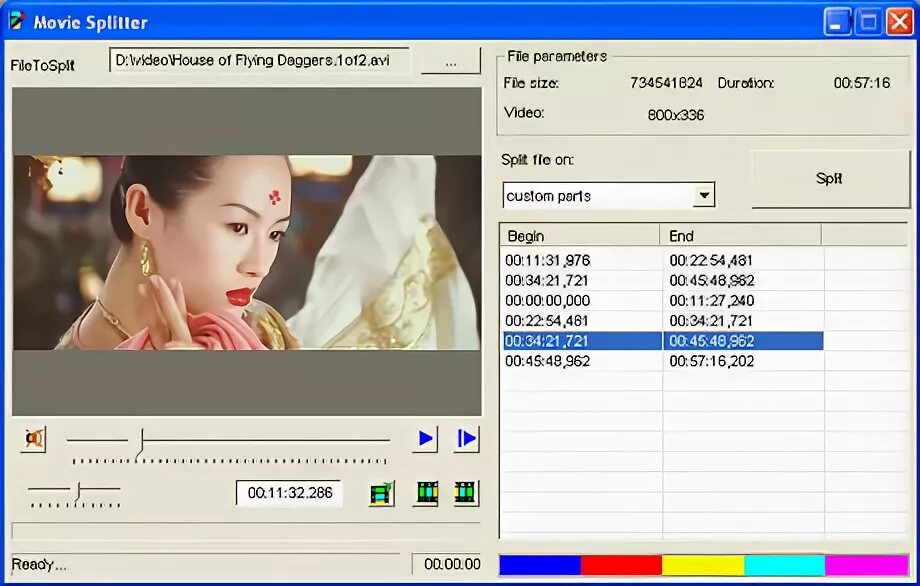Image resolution: width=920 pixels, height=586 pixels.
Task: Click the video resolution 800x336
Action: click(675, 115)
